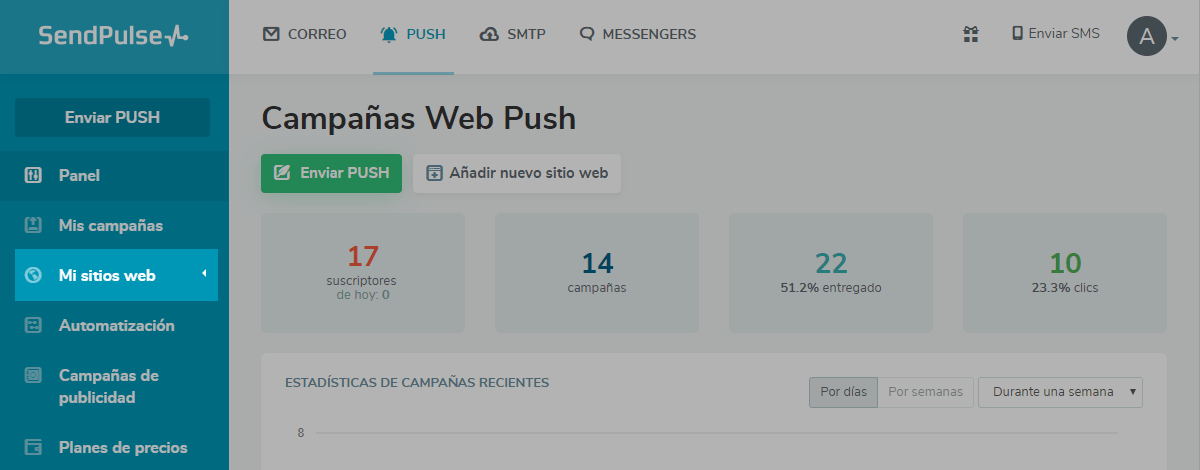Switch to the SMTP tab
This screenshot has height=470, width=1200.
click(513, 34)
